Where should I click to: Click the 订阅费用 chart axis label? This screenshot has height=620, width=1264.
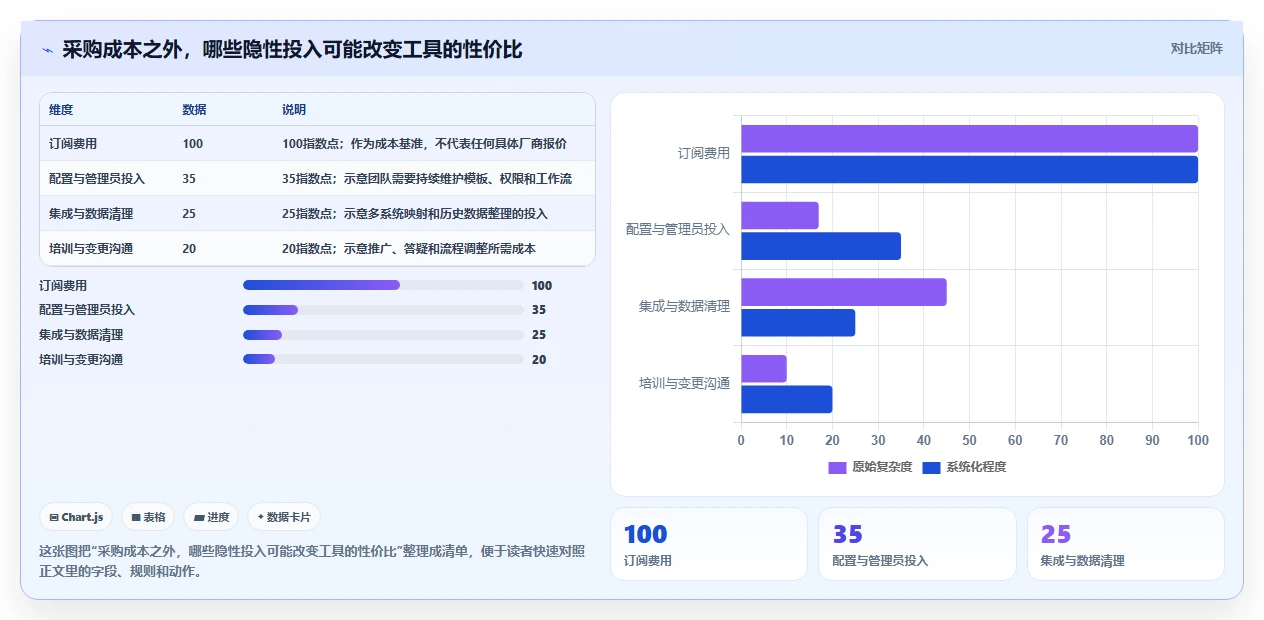click(x=704, y=154)
